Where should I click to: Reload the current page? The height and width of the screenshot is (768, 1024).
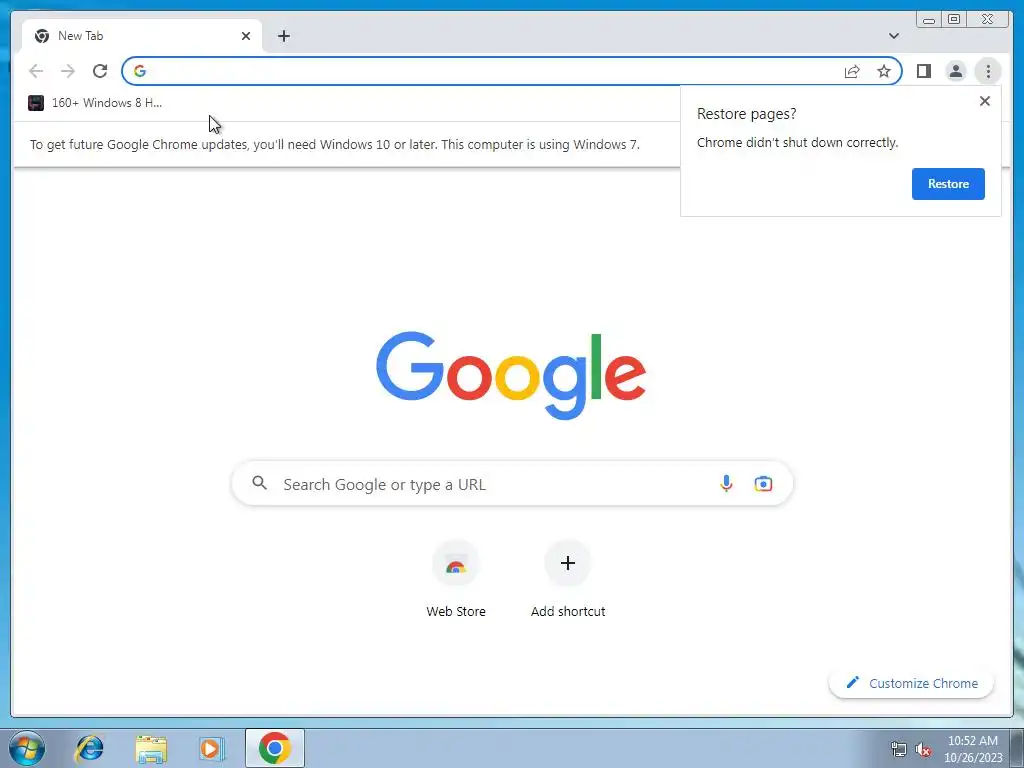click(100, 71)
